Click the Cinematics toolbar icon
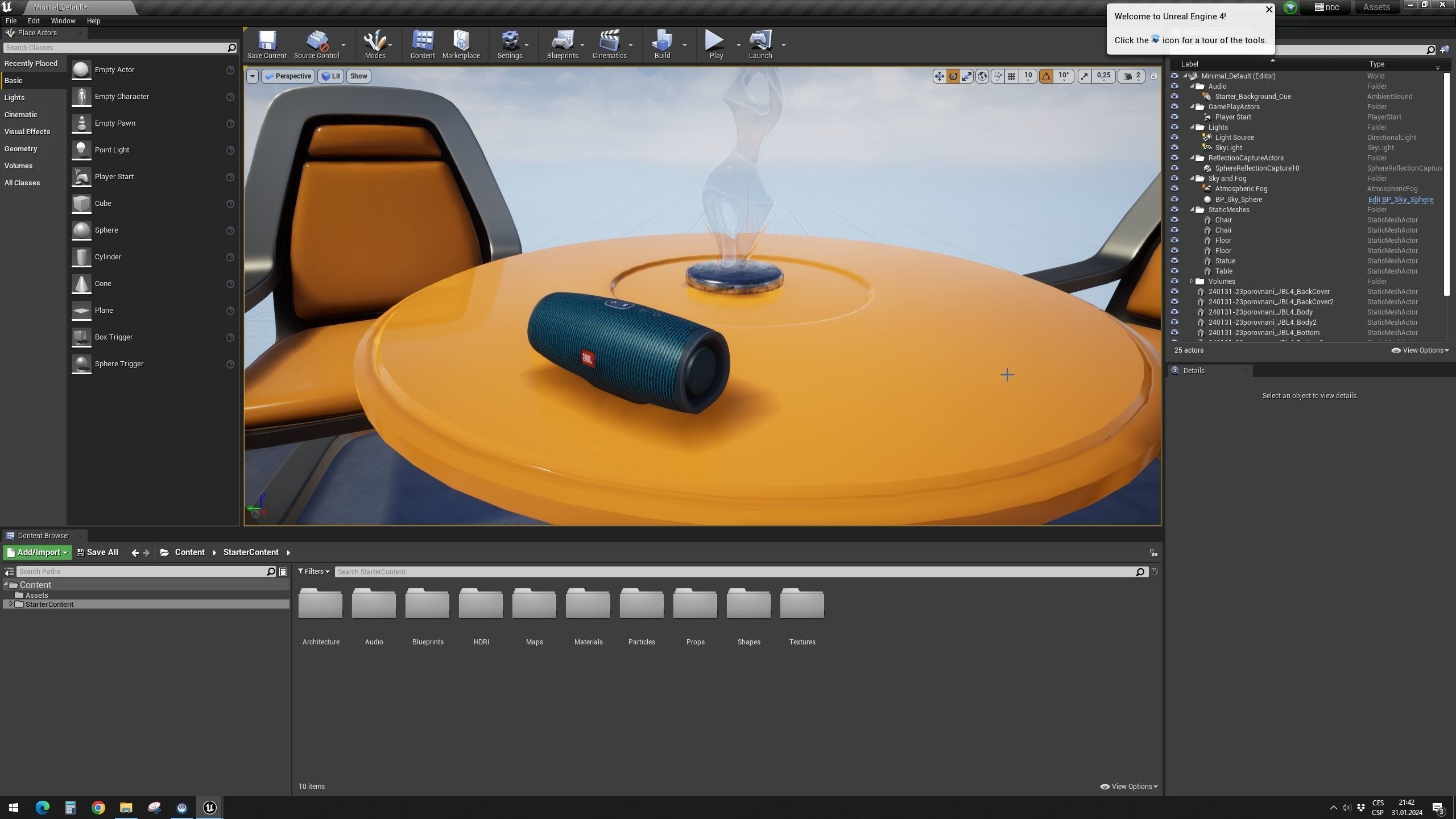The height and width of the screenshot is (819, 1456). click(609, 44)
